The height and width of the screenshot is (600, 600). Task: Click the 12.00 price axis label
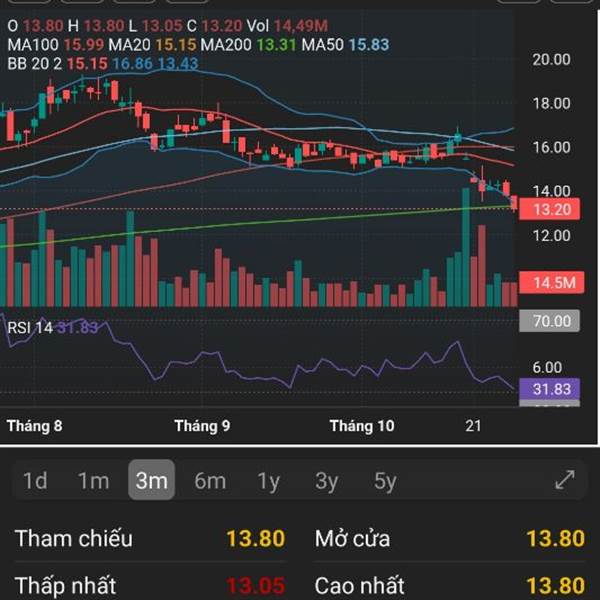coord(551,235)
